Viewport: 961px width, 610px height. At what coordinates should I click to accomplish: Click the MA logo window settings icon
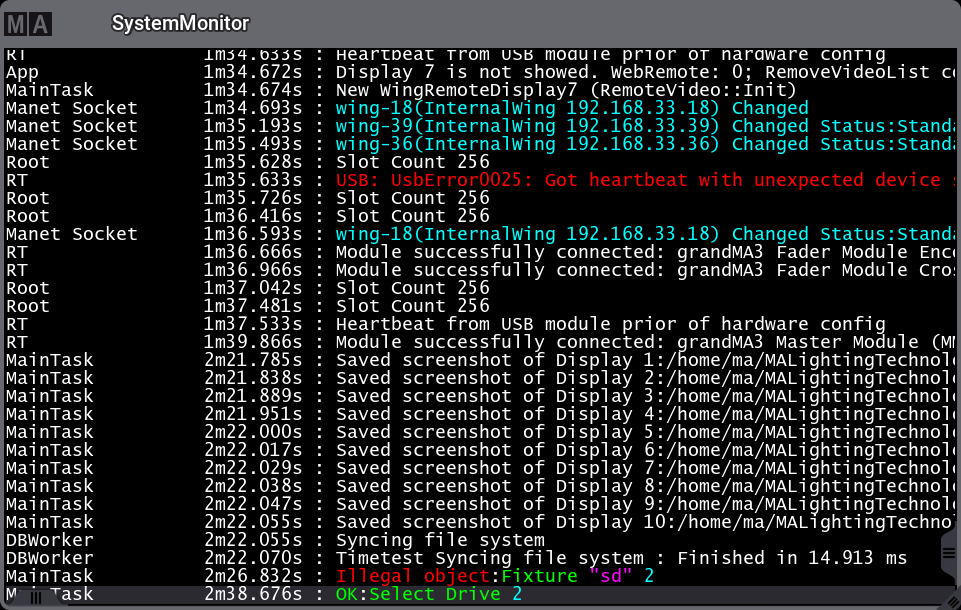[28, 24]
